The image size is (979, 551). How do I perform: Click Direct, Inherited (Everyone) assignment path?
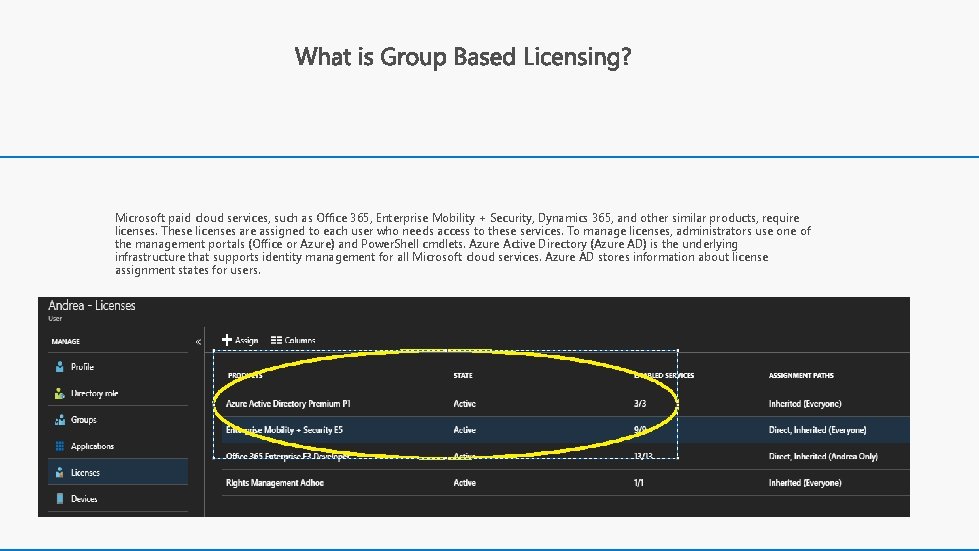point(817,430)
